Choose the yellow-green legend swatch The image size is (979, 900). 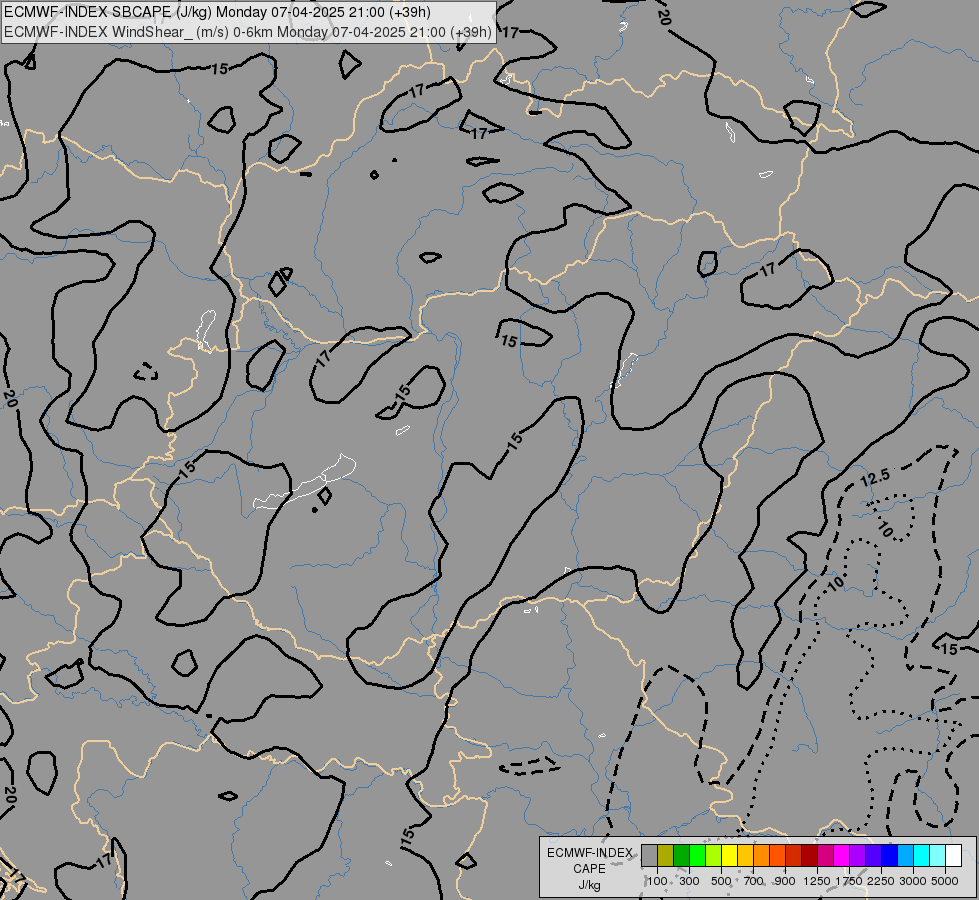coord(713,855)
